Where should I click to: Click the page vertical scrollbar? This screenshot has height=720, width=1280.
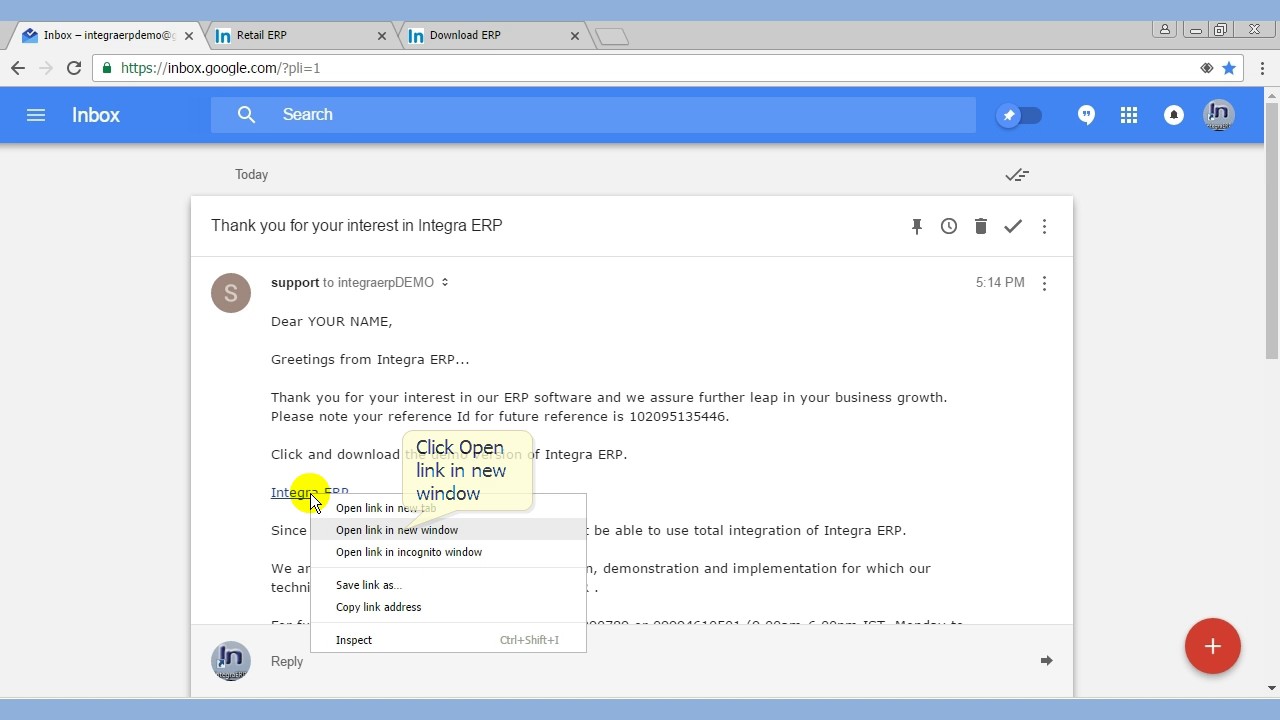1272,230
